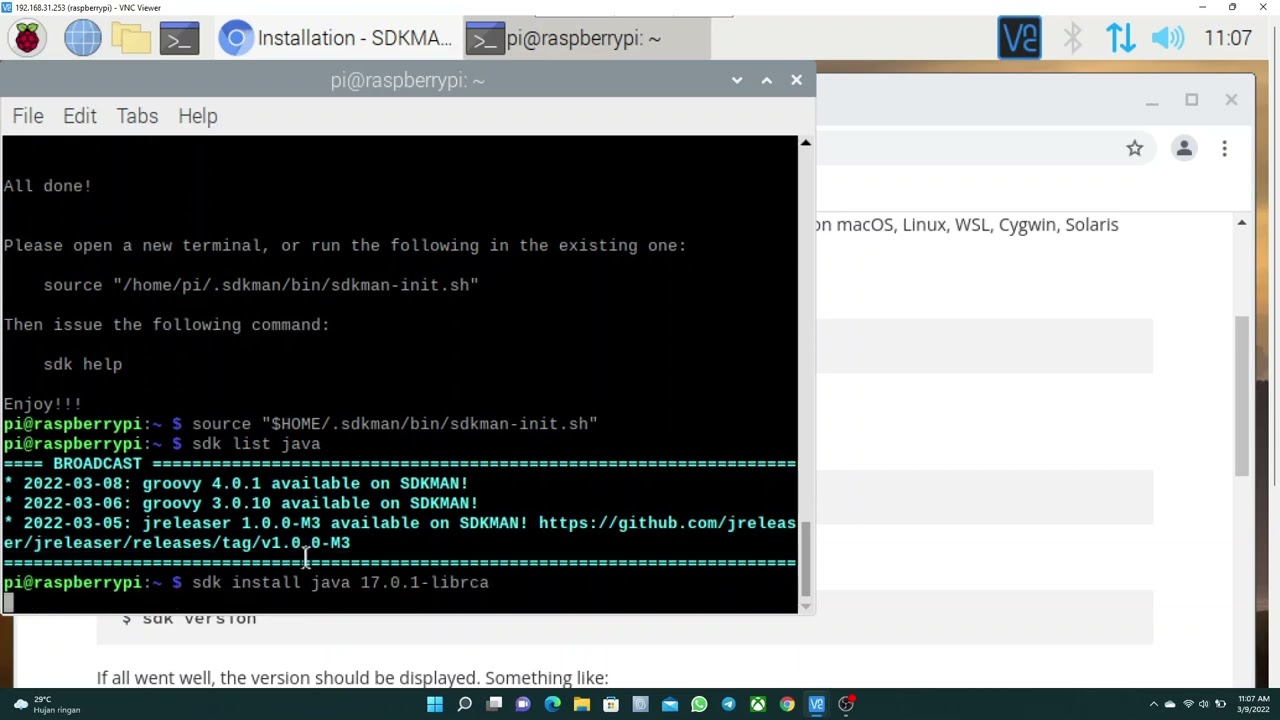Viewport: 1280px width, 720px height.
Task: Click the terminal scrollbar thumb
Action: click(805, 557)
